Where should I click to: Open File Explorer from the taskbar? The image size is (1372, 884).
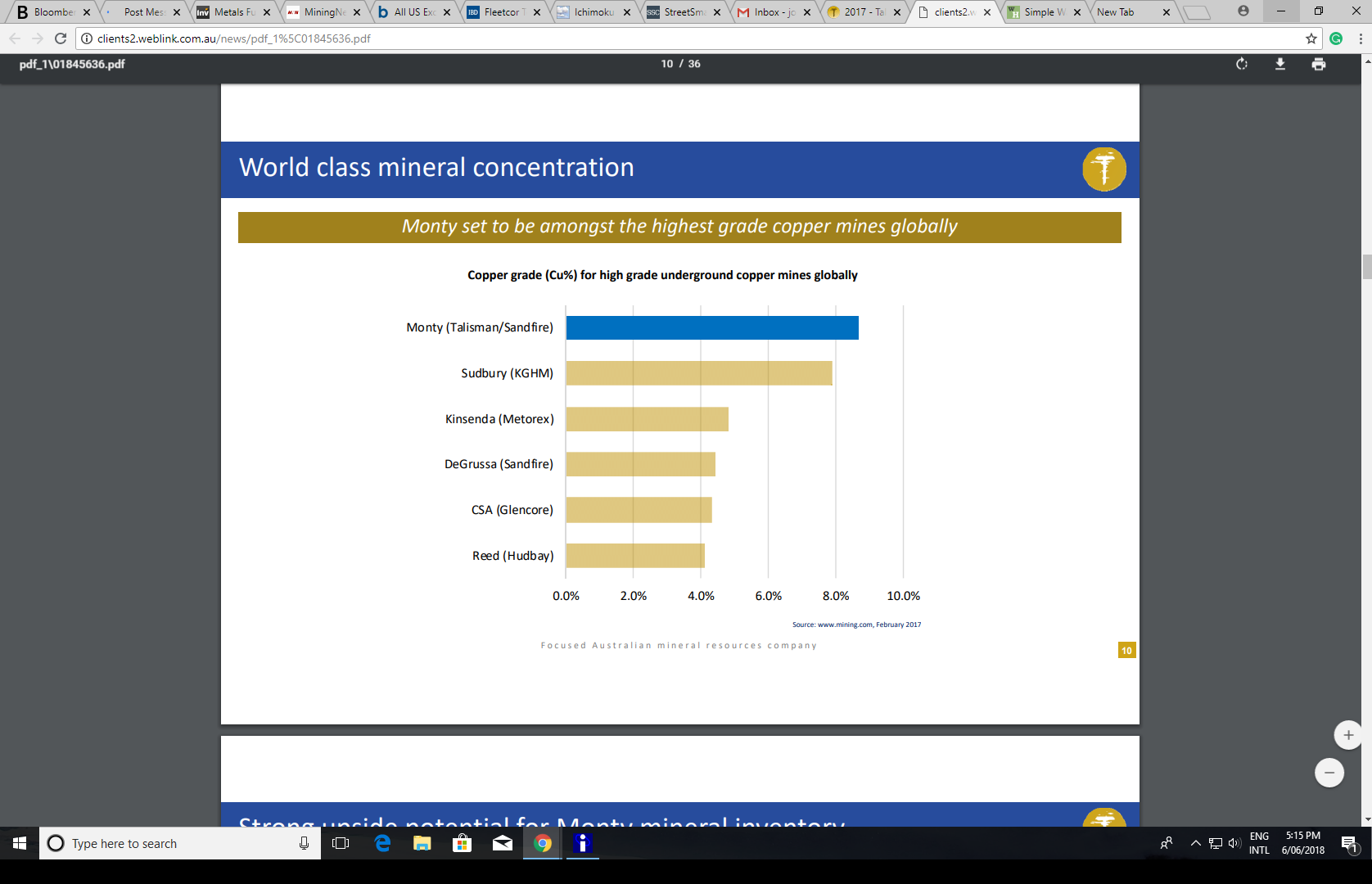pos(422,843)
